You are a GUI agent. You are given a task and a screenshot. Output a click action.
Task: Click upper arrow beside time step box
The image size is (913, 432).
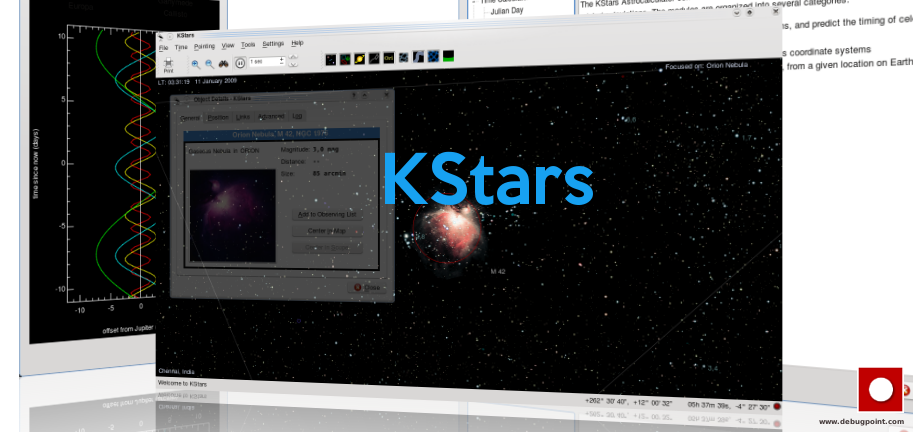[293, 57]
